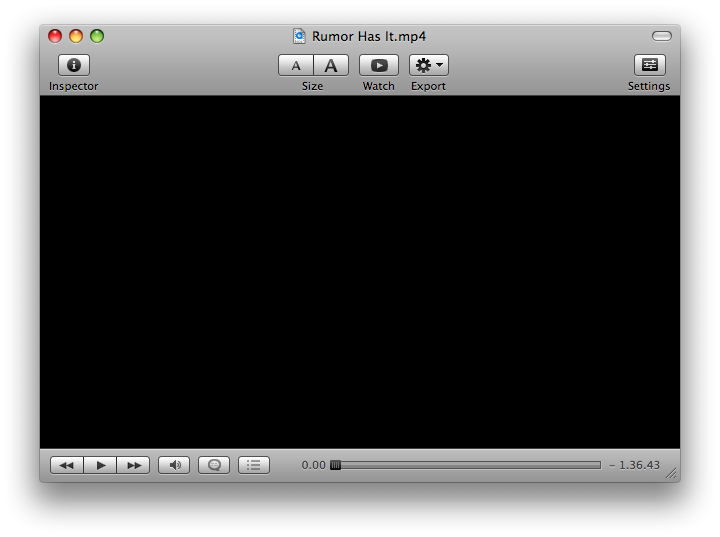The image size is (720, 537).
Task: Rewind the video playback
Action: (x=67, y=465)
